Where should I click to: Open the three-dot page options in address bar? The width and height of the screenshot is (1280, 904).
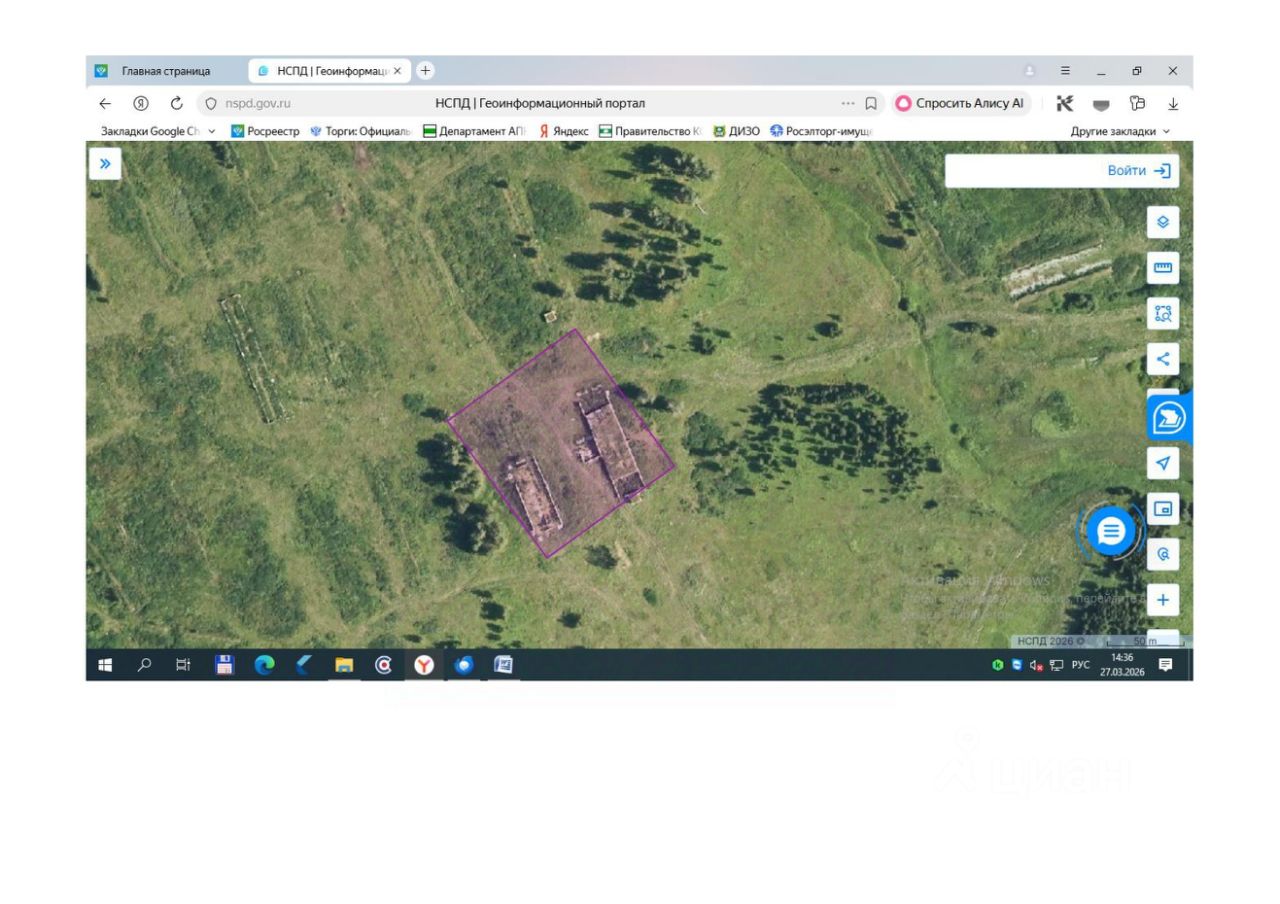pyautogui.click(x=848, y=103)
